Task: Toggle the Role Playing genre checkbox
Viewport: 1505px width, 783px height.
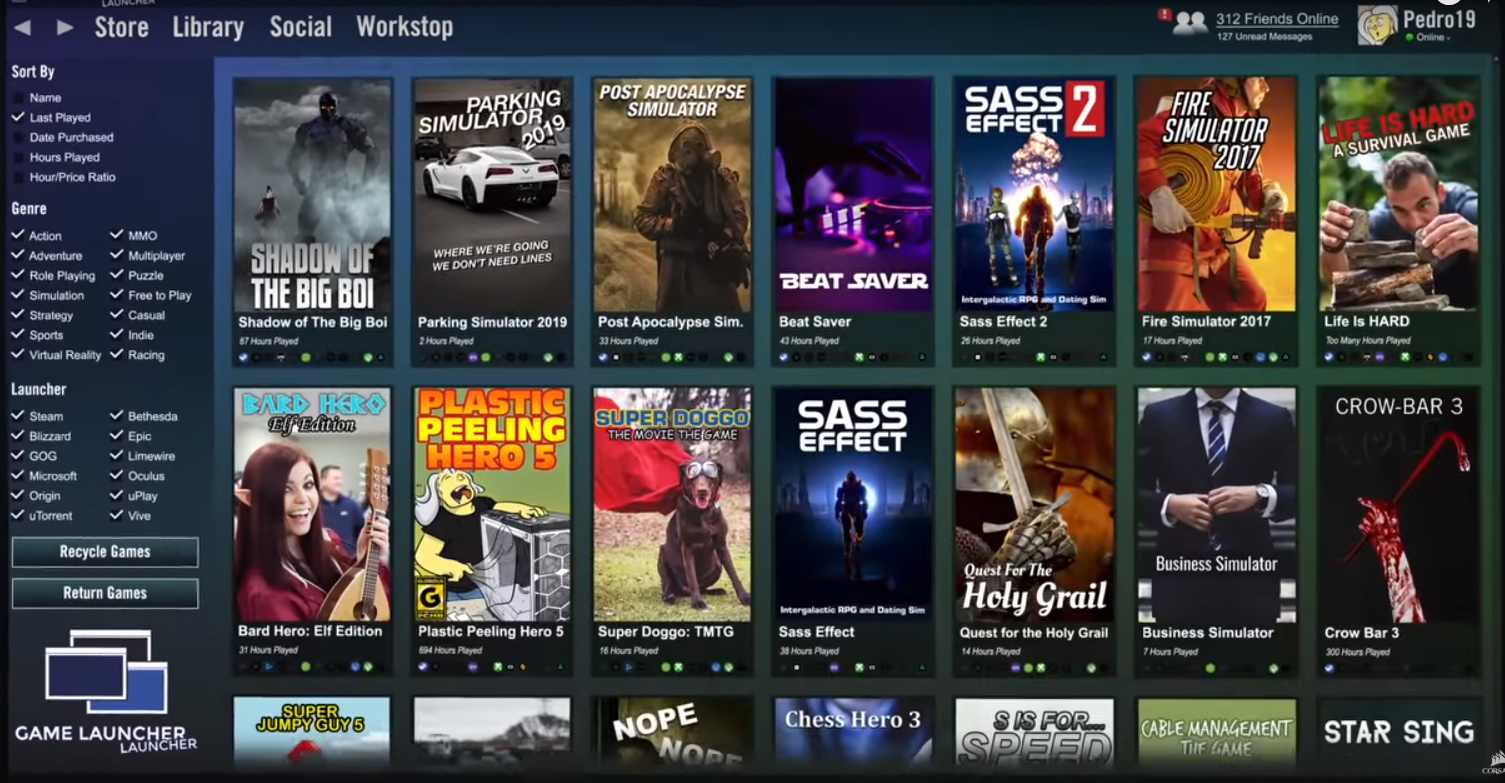Action: [x=18, y=276]
